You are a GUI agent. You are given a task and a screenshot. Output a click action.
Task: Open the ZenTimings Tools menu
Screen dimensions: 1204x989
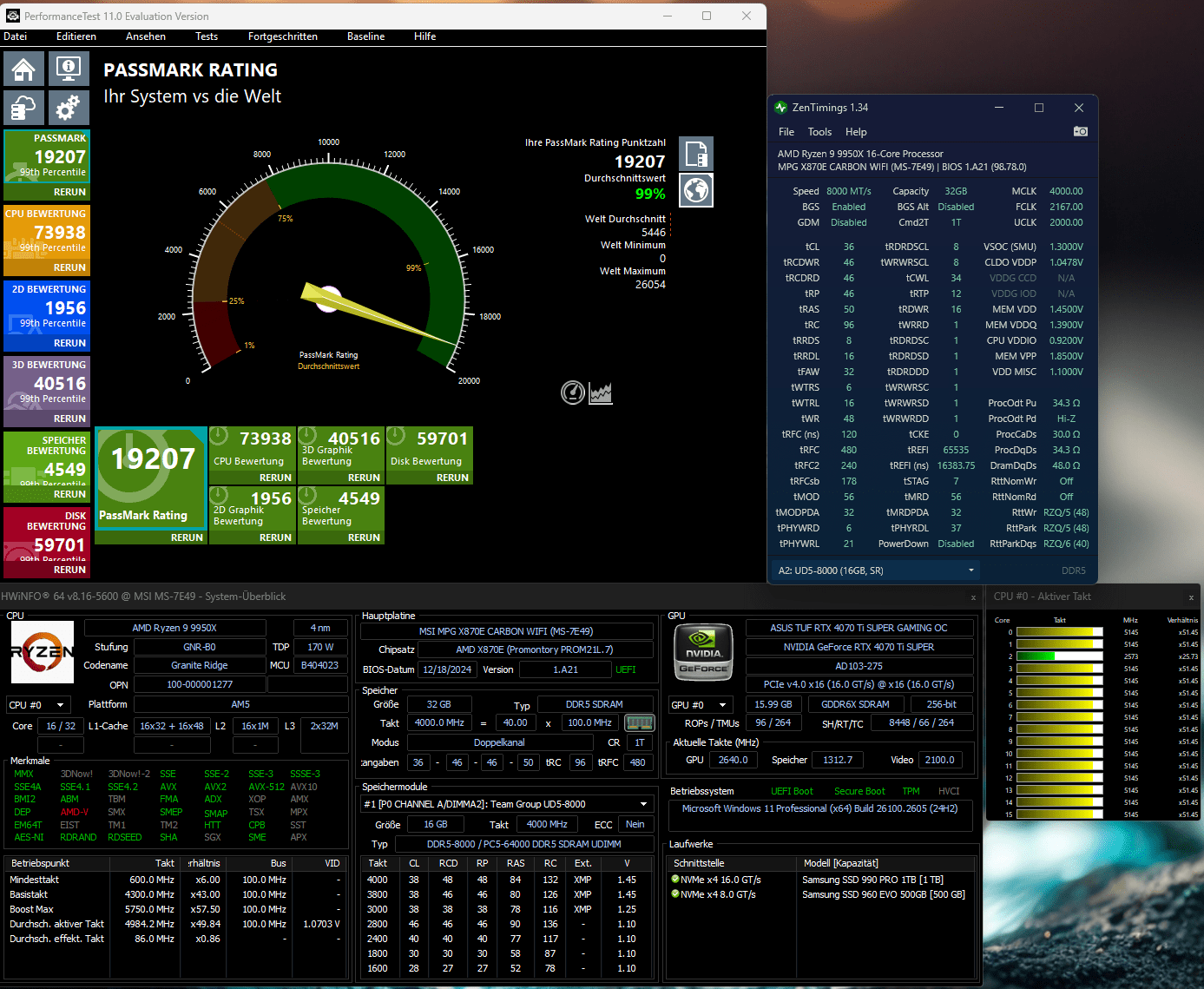tap(819, 132)
